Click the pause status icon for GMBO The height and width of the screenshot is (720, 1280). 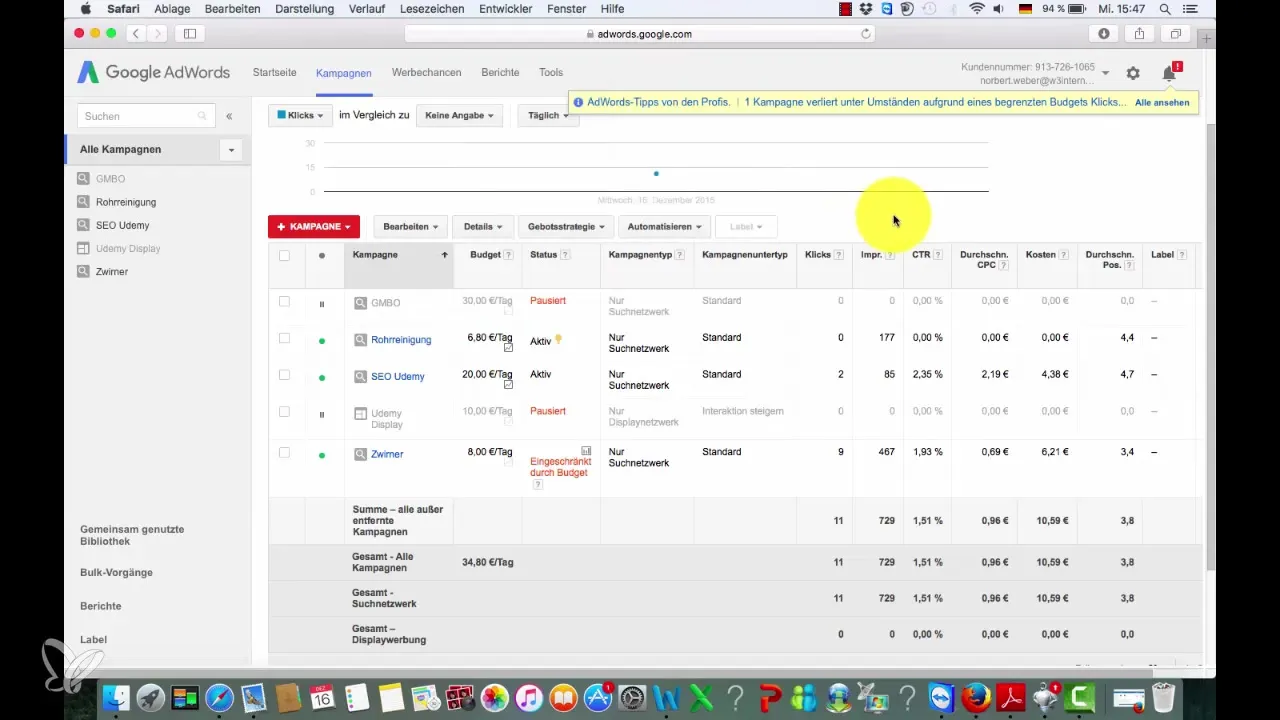321,304
